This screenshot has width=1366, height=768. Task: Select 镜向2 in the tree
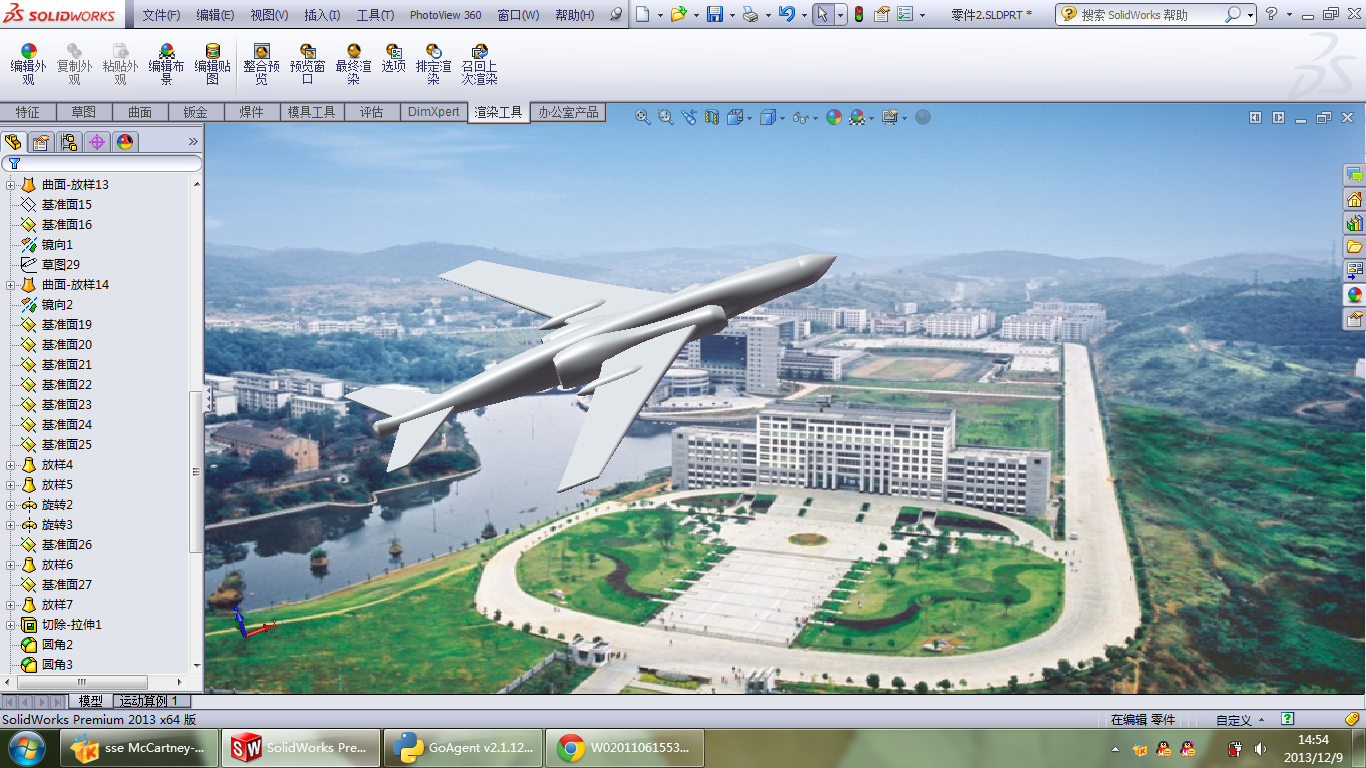(x=57, y=305)
